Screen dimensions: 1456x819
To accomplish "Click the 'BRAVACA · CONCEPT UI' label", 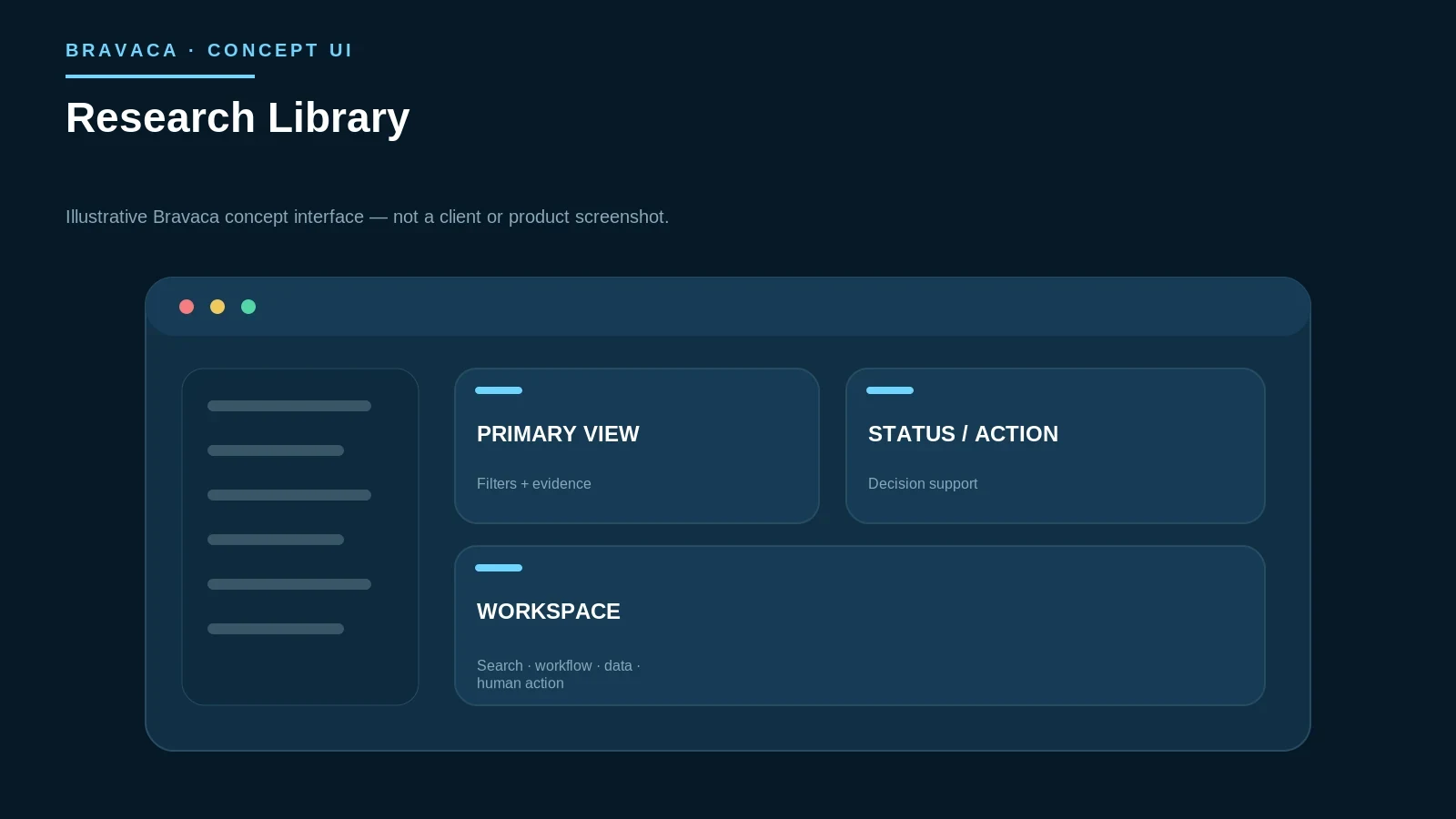I will pos(208,50).
